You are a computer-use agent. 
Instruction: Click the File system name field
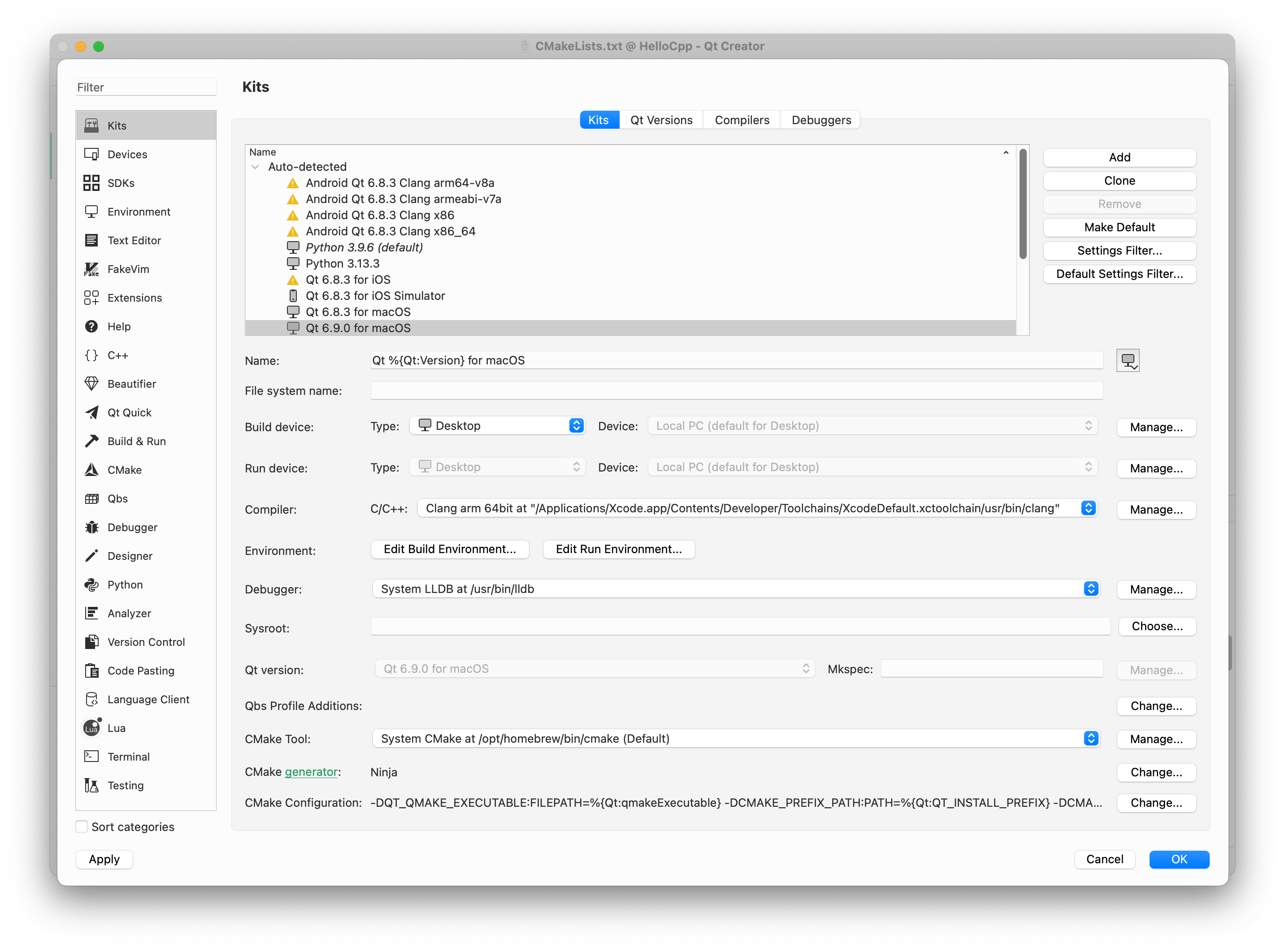(x=736, y=390)
